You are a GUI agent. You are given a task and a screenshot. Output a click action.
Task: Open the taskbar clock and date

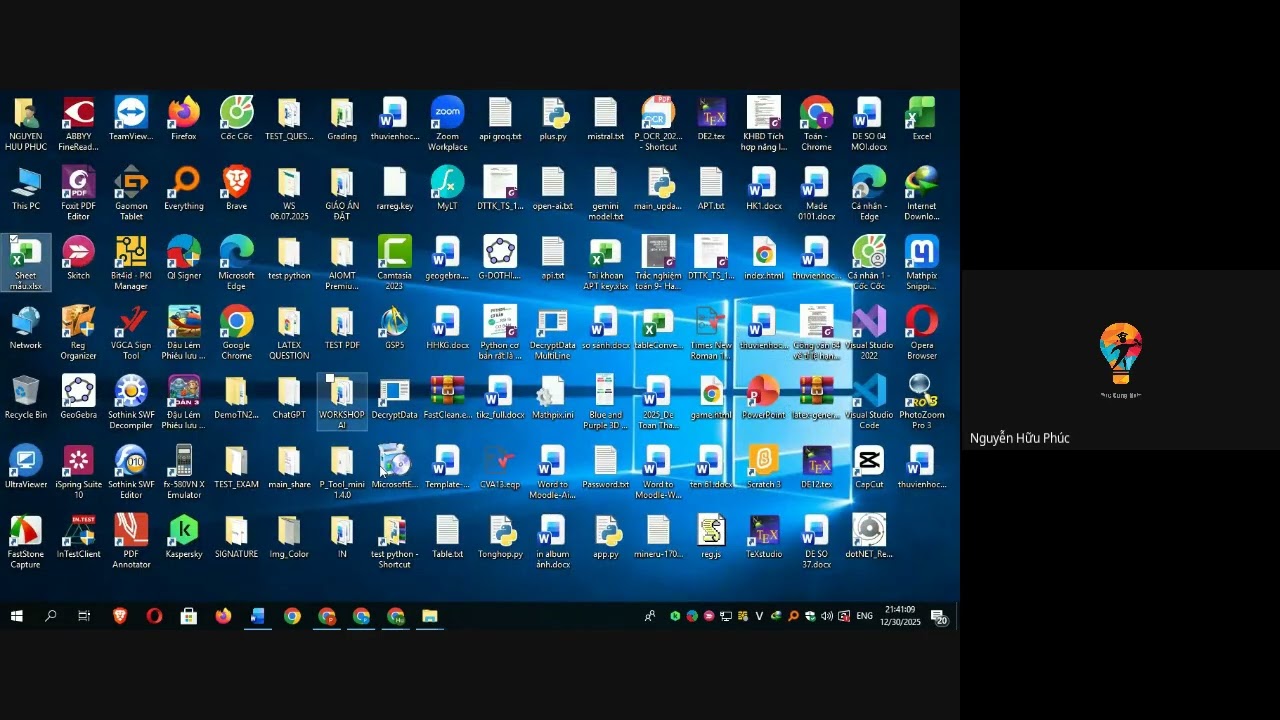[x=898, y=616]
